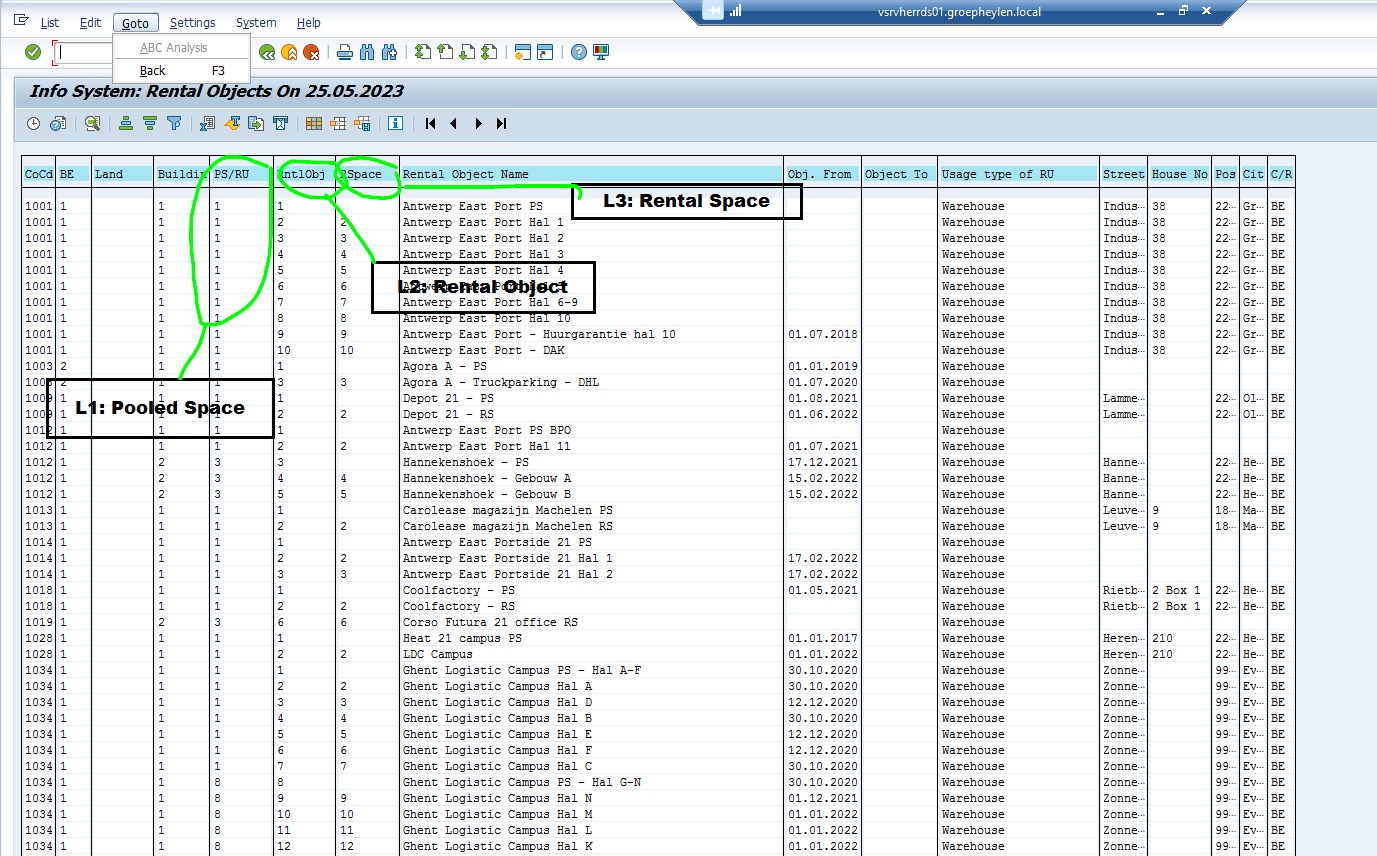Click the Street column header

(x=1124, y=174)
